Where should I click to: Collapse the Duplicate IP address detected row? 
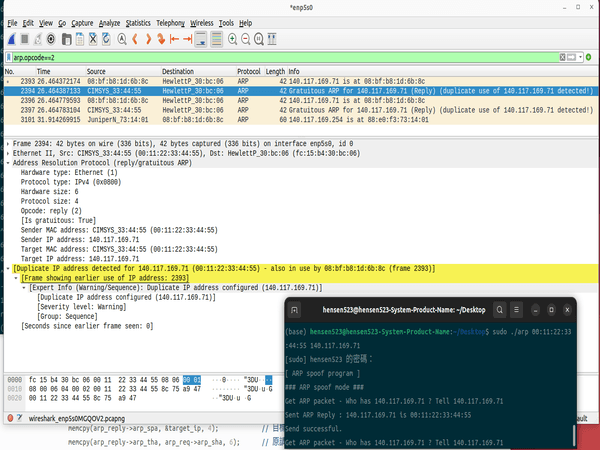click(8, 269)
